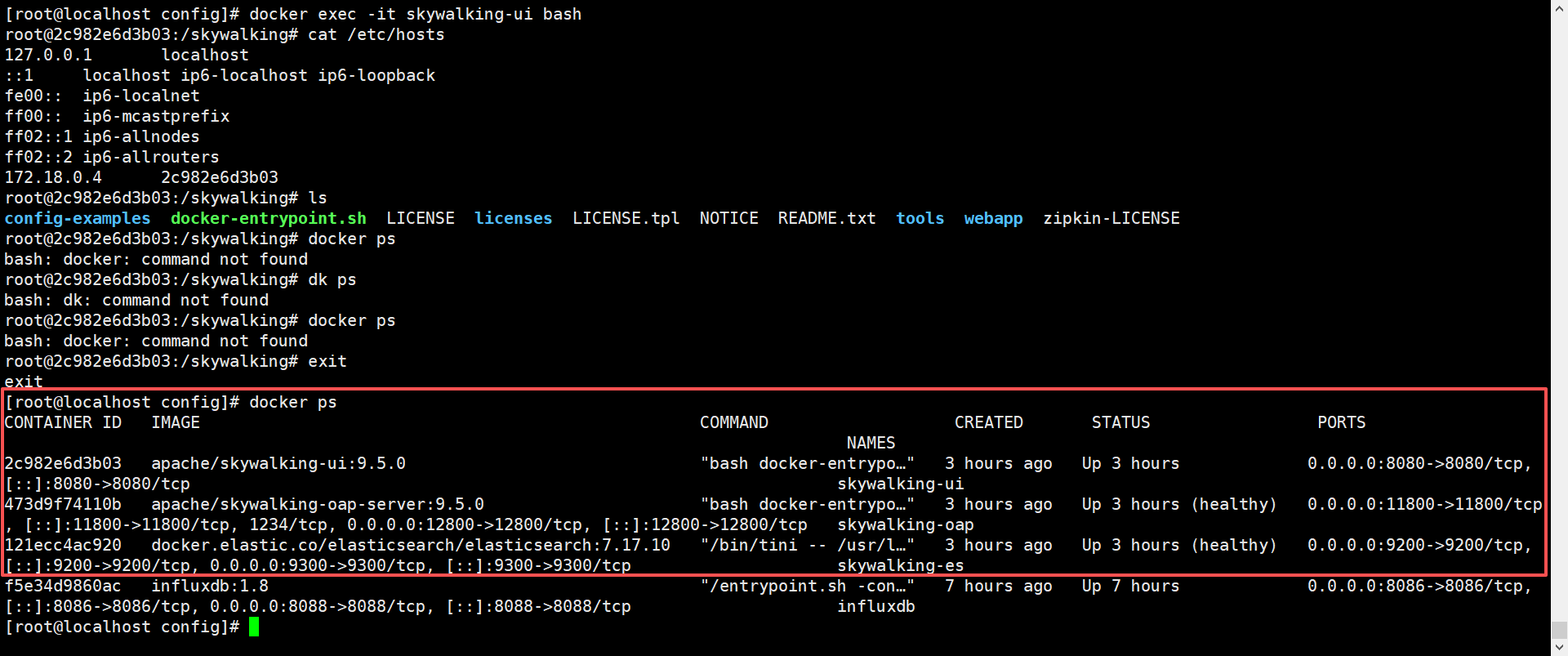Click '0.0.0.0:9200->9200/tcp,' port mapping
The width and height of the screenshot is (1568, 656).
1420,545
